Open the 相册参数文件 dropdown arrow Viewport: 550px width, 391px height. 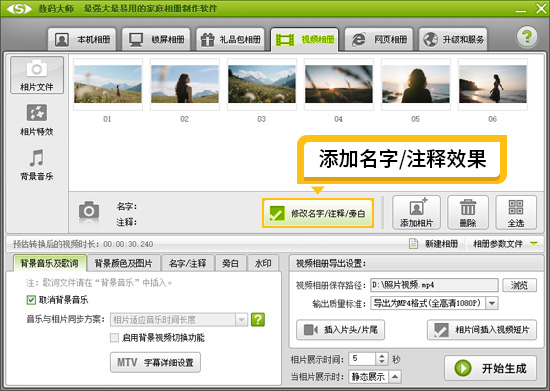click(x=534, y=244)
